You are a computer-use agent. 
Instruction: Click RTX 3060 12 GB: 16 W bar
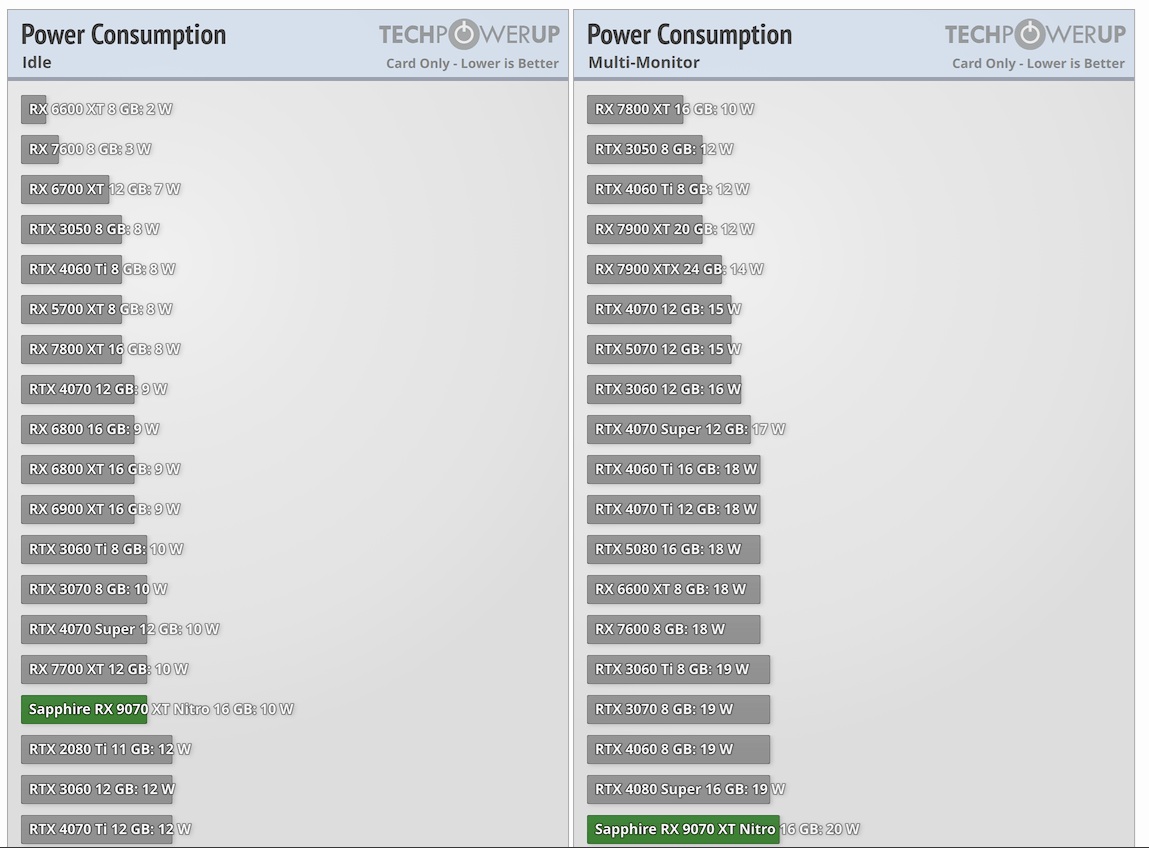(664, 389)
